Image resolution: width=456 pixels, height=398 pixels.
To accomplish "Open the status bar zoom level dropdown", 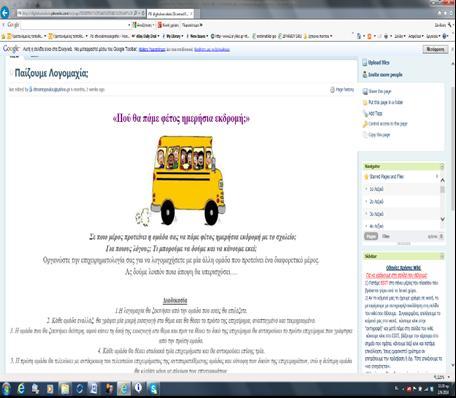I will point(448,377).
